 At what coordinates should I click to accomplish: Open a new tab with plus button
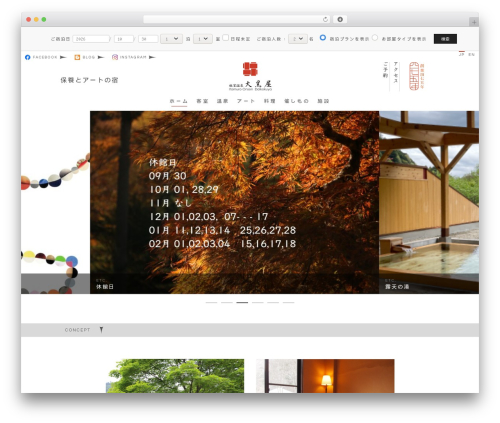point(474,22)
